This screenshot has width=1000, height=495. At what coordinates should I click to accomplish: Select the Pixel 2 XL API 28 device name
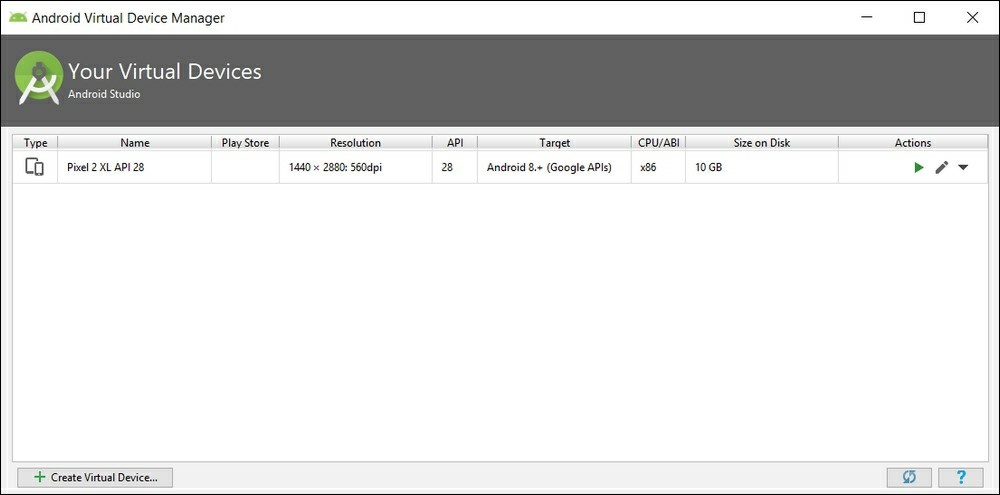click(105, 168)
